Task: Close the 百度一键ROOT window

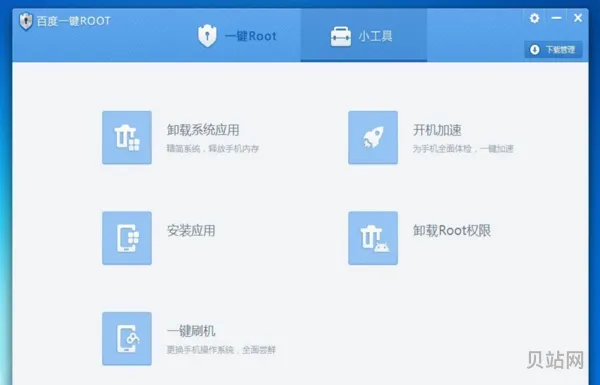Action: tap(578, 18)
